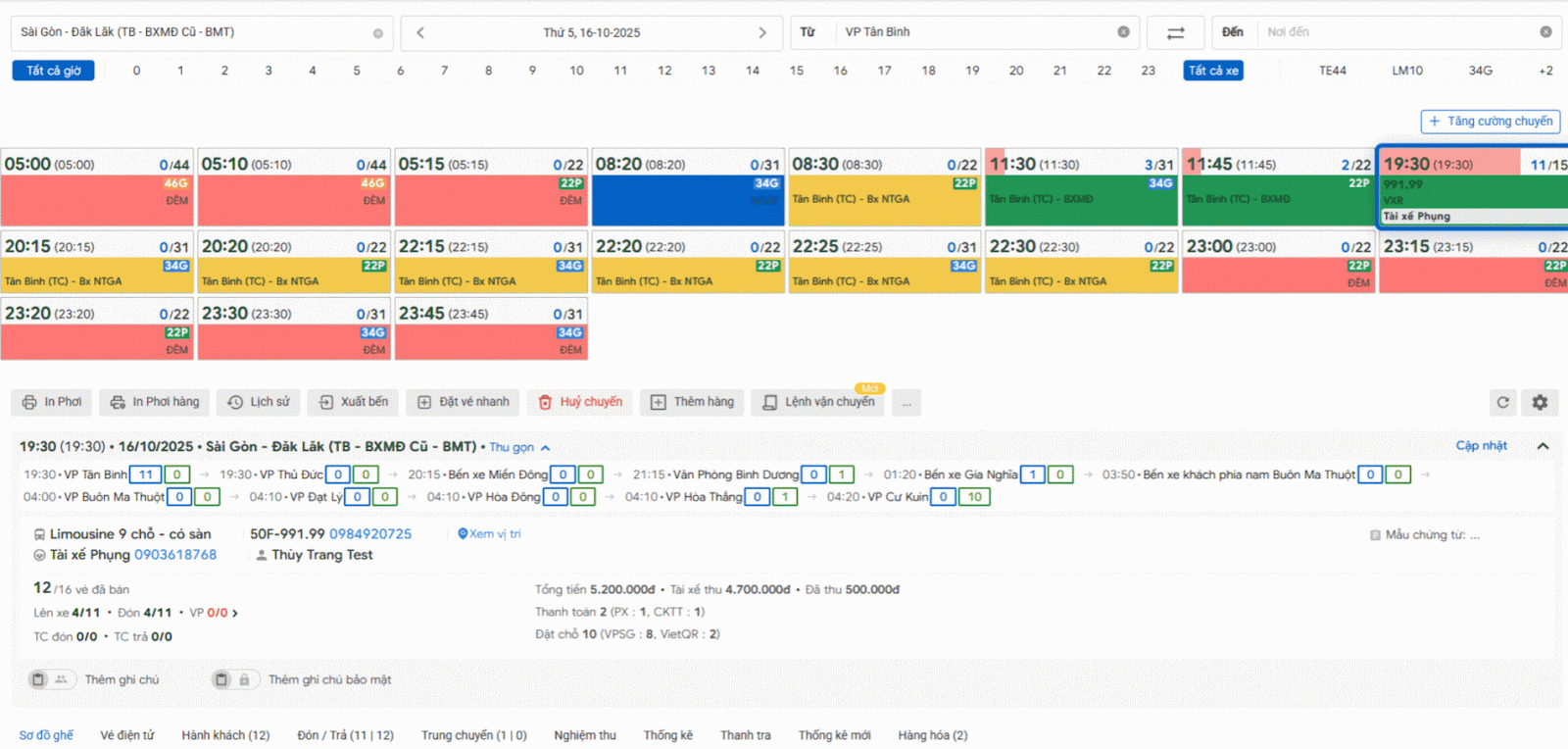Click the refresh icon above trip details
The image size is (1568, 749).
click(x=1502, y=402)
